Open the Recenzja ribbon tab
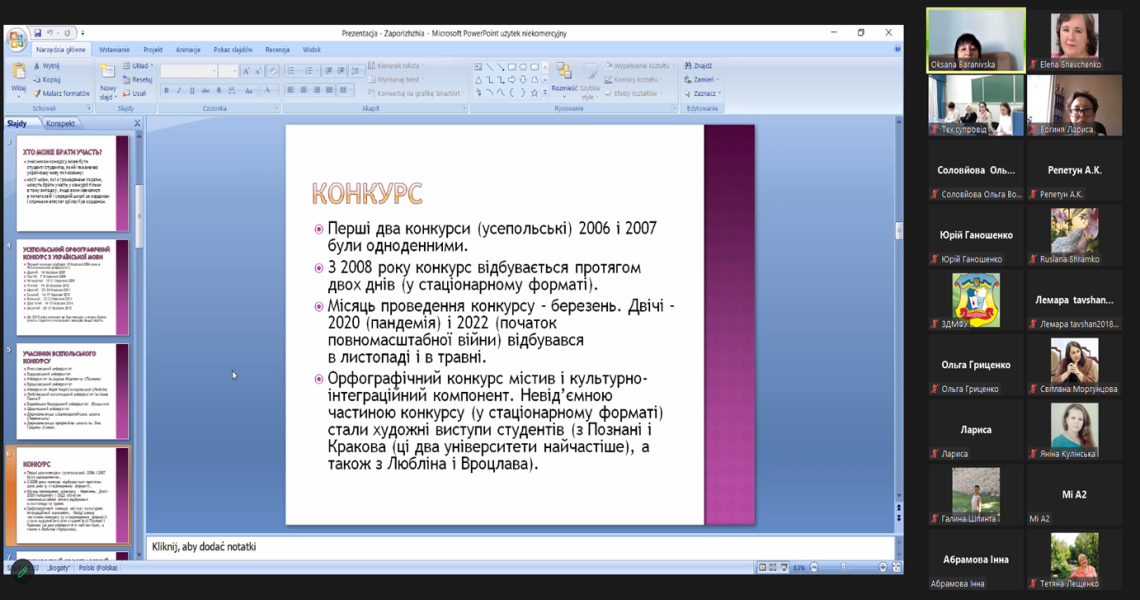This screenshot has height=600, width=1140. click(x=277, y=49)
